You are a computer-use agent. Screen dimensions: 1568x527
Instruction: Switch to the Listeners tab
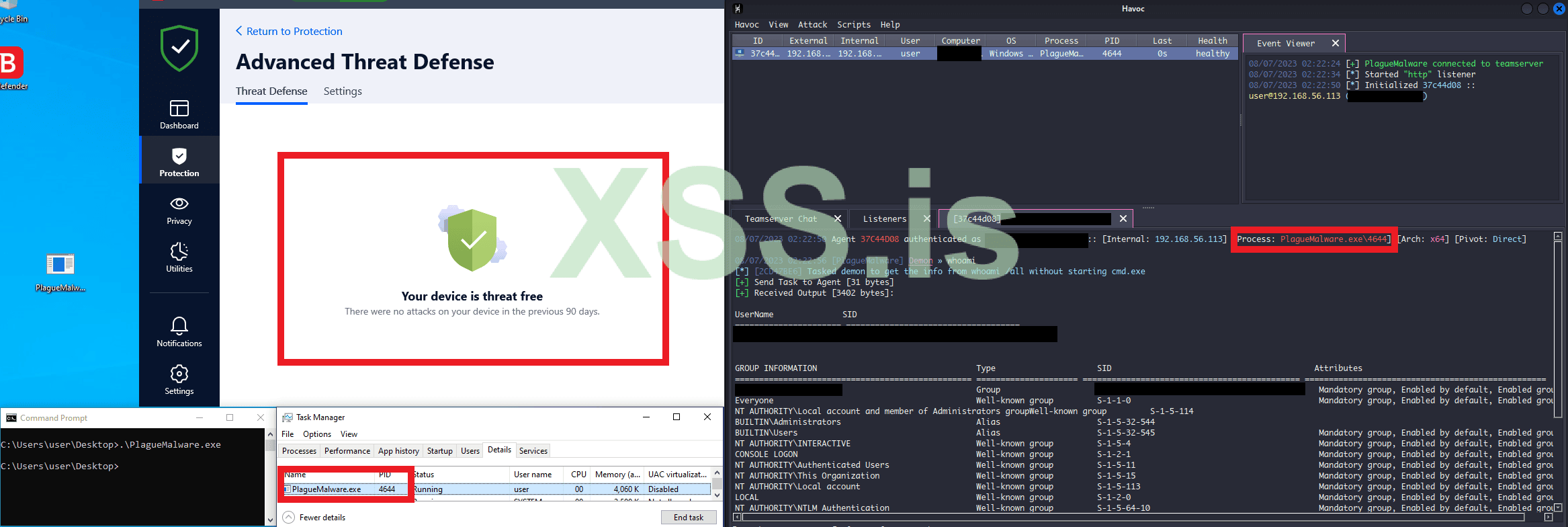pos(885,218)
